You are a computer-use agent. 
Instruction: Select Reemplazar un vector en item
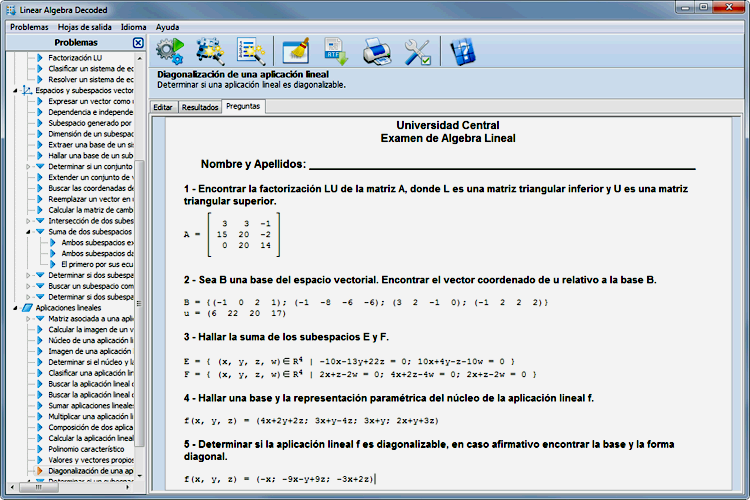click(91, 199)
